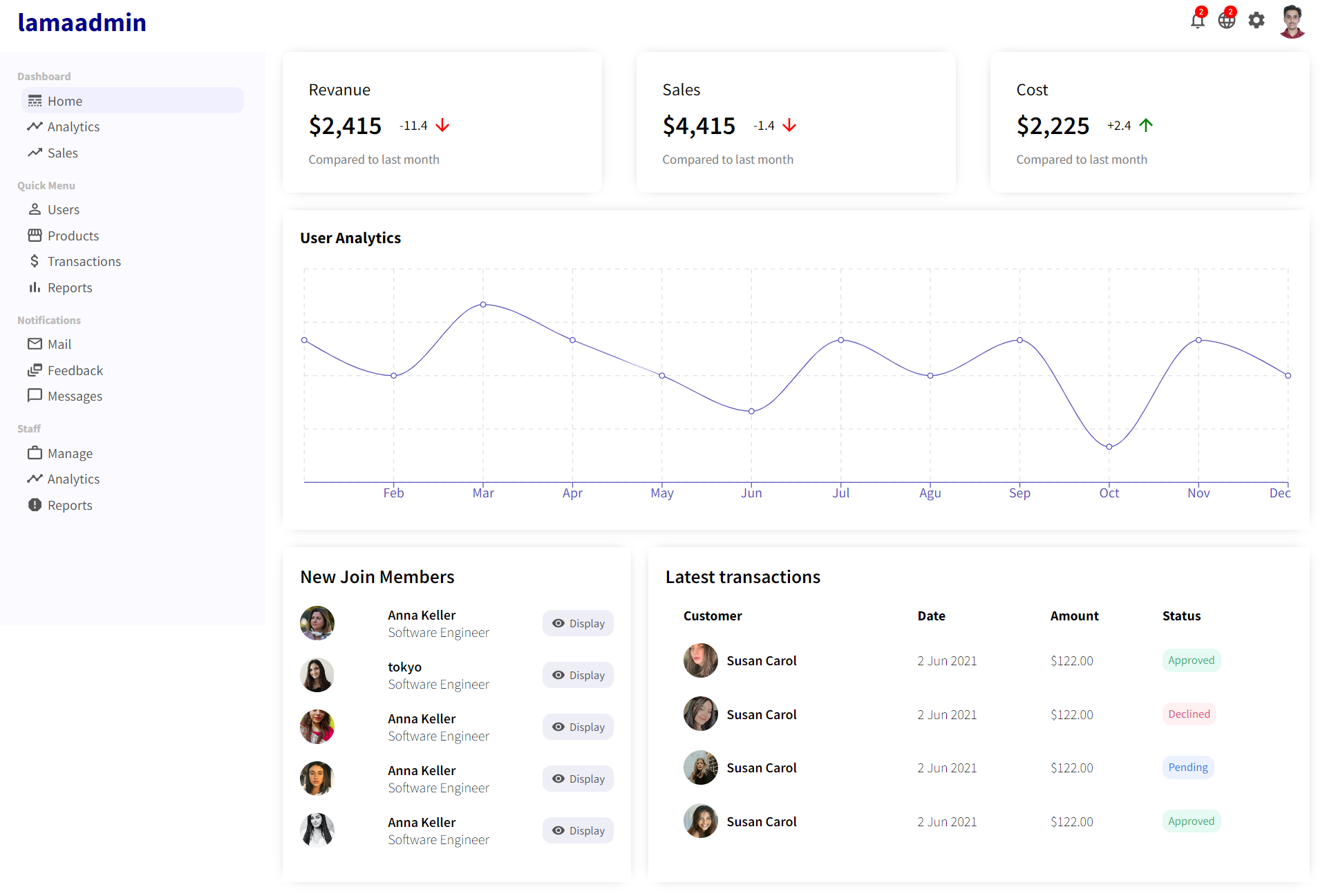The width and height of the screenshot is (1327, 896).
Task: Click the avatar in the Declined row
Action: [x=701, y=714]
